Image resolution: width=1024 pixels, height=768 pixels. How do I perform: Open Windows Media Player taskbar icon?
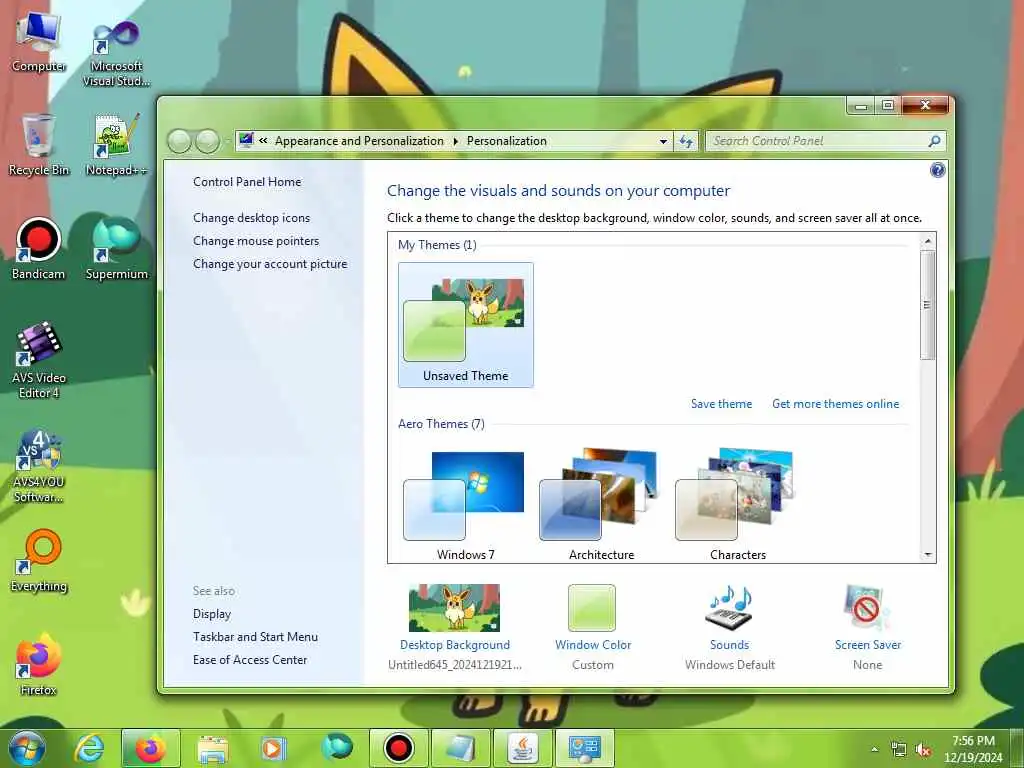click(x=273, y=748)
